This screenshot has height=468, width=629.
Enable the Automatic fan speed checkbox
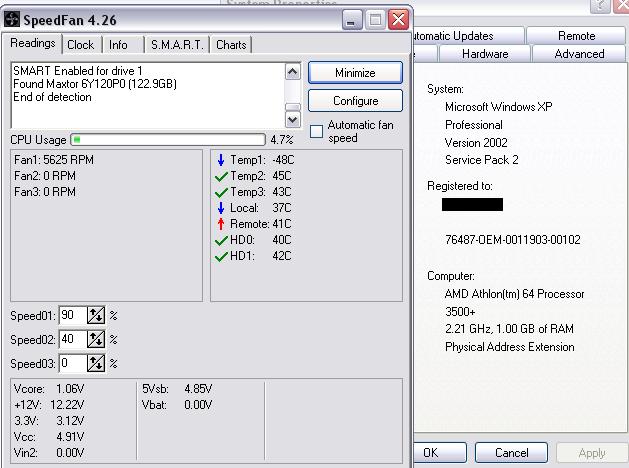coord(317,131)
